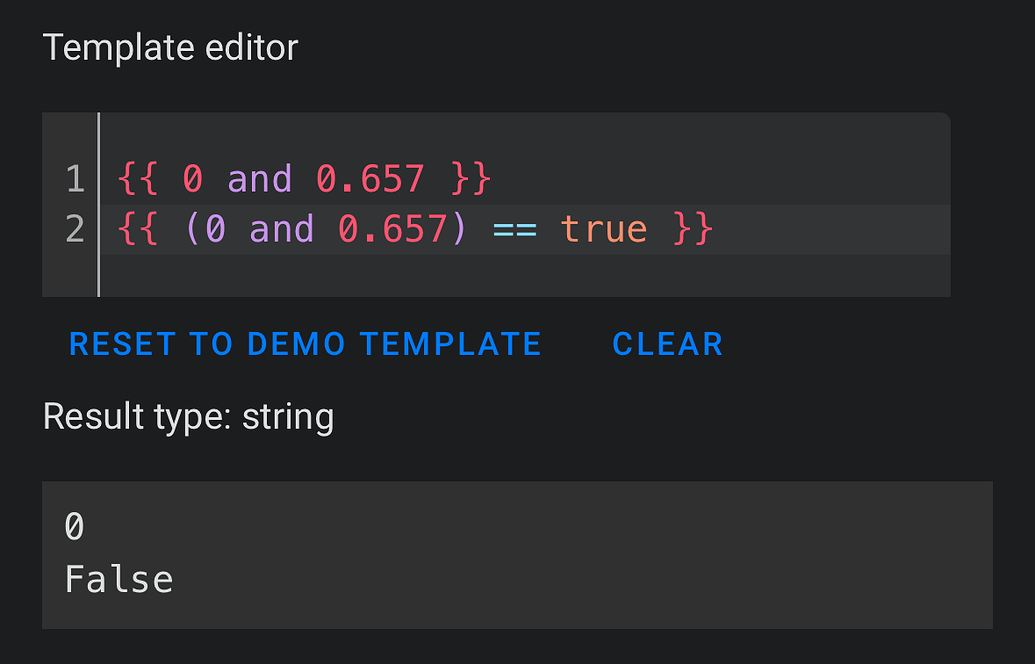This screenshot has width=1035, height=664.
Task: Select line number 2 in the gutter
Action: [x=75, y=229]
